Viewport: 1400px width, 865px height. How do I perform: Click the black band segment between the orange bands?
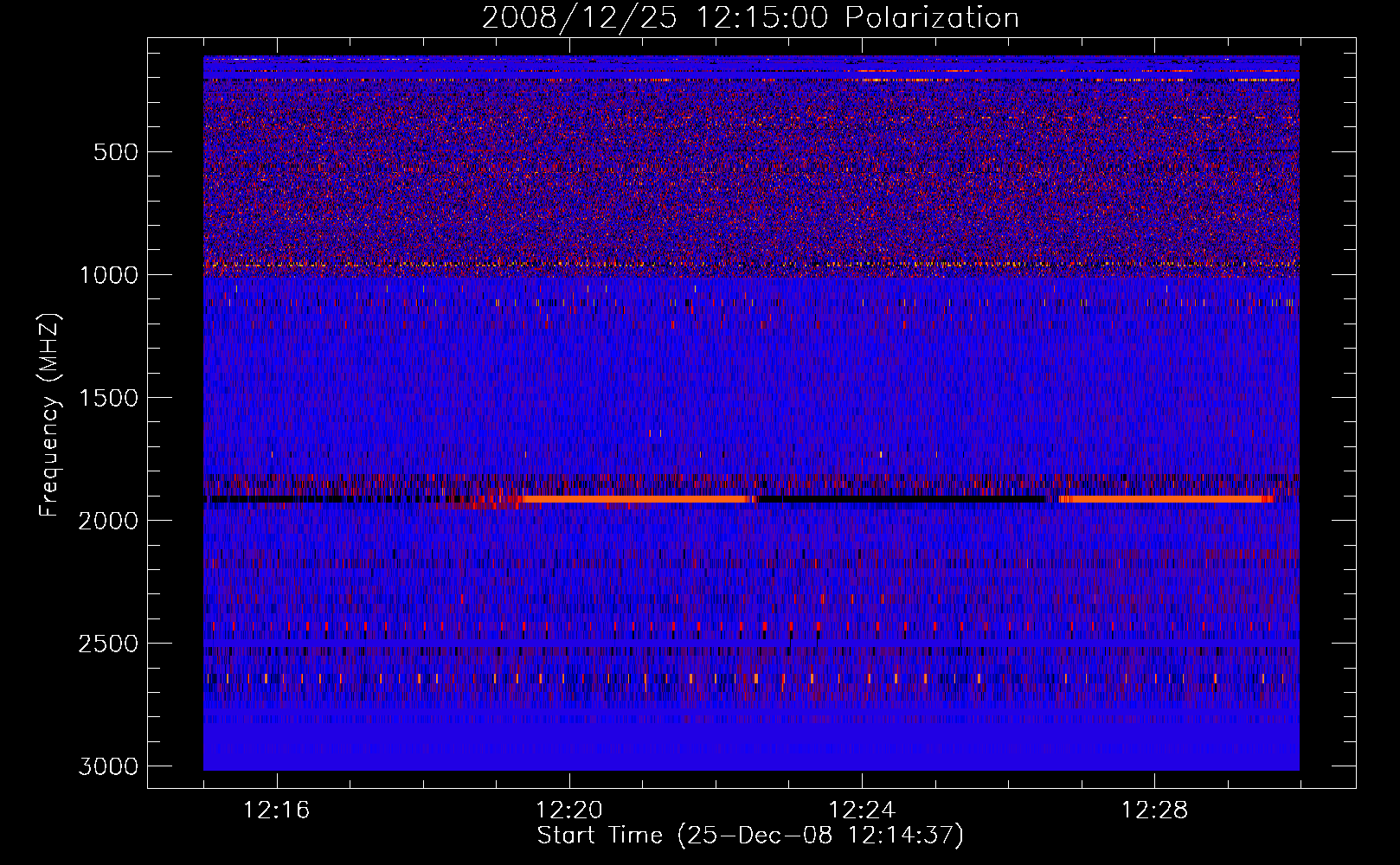(902, 499)
